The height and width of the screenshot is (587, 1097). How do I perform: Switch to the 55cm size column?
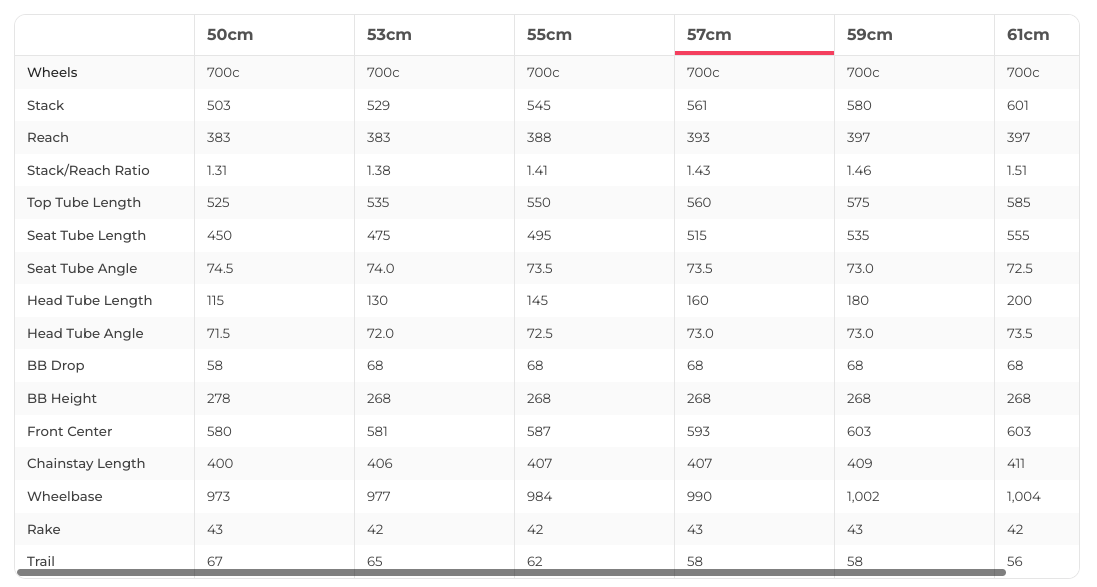tap(549, 35)
